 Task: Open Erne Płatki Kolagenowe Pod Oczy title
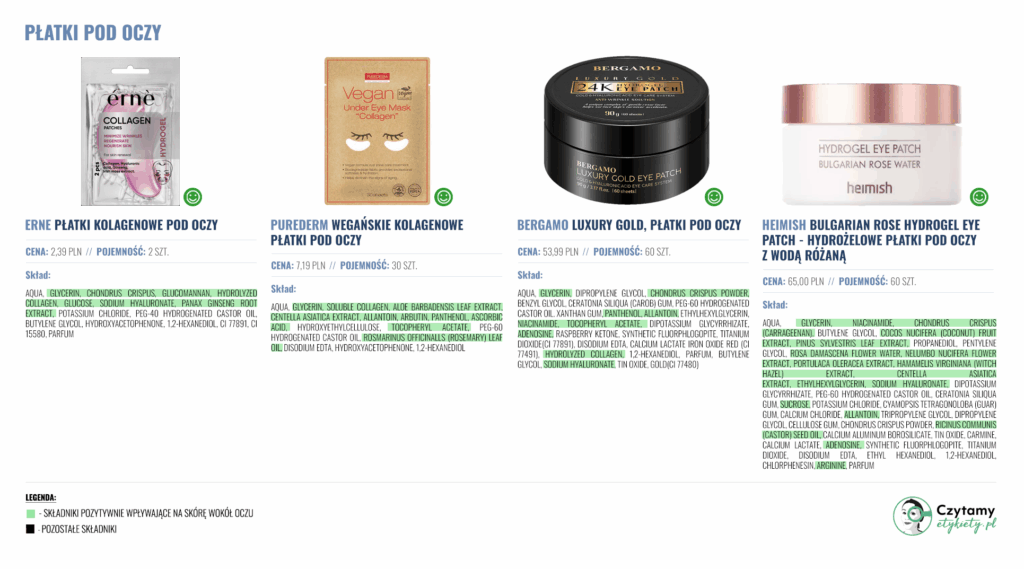(121, 225)
